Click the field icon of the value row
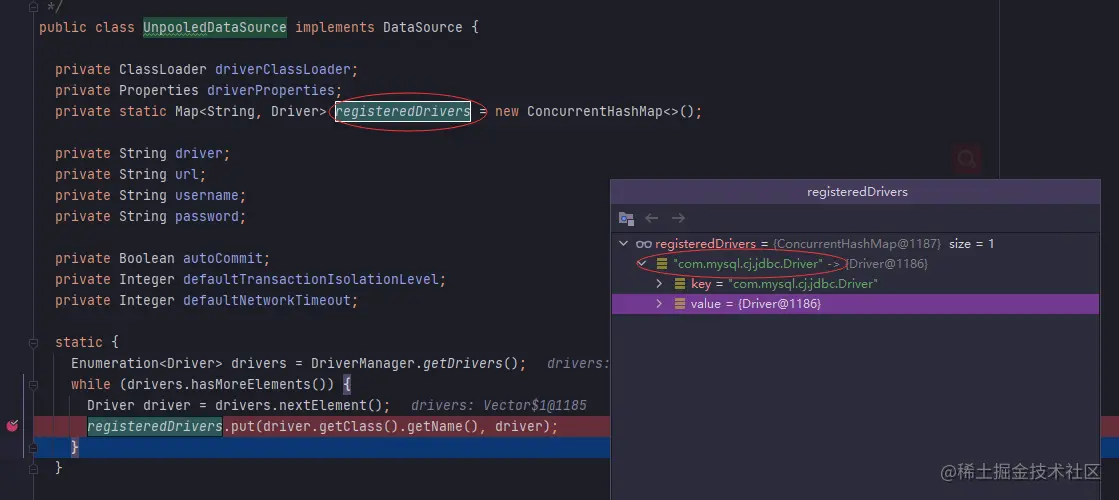The height and width of the screenshot is (500, 1119). [679, 304]
